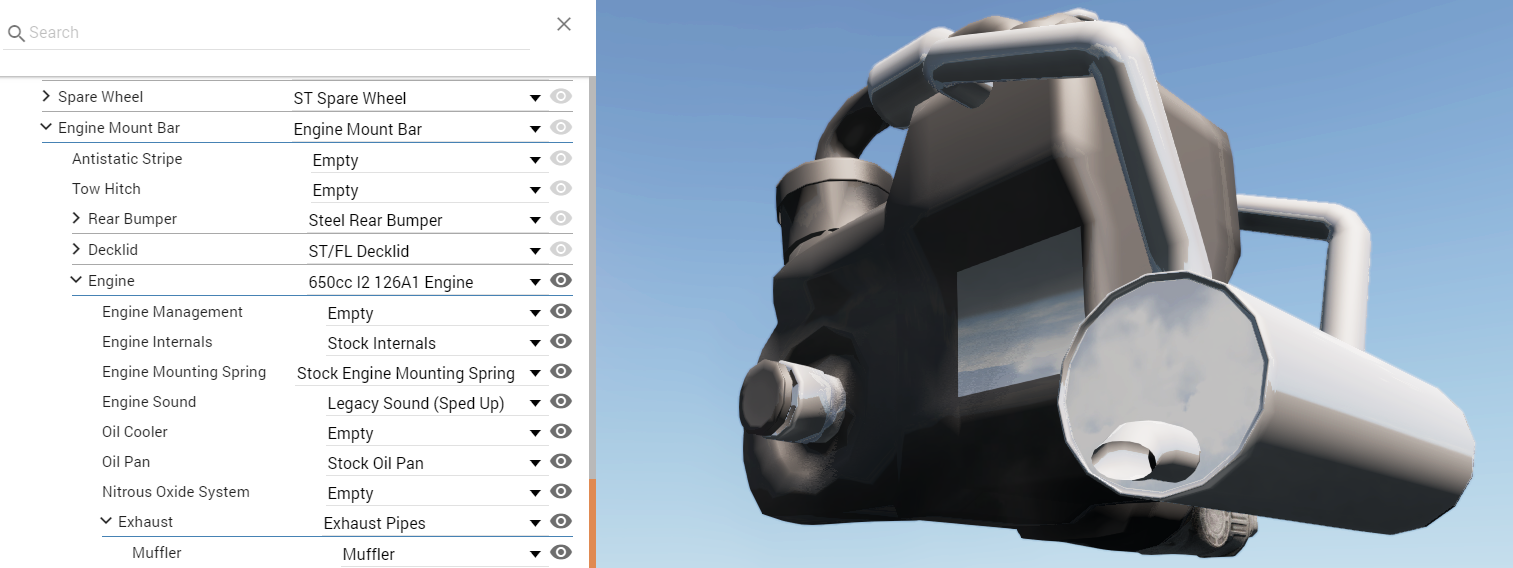This screenshot has height=568, width=1513.
Task: Toggle visibility eye for Engine Mount Bar
Action: coord(561,127)
